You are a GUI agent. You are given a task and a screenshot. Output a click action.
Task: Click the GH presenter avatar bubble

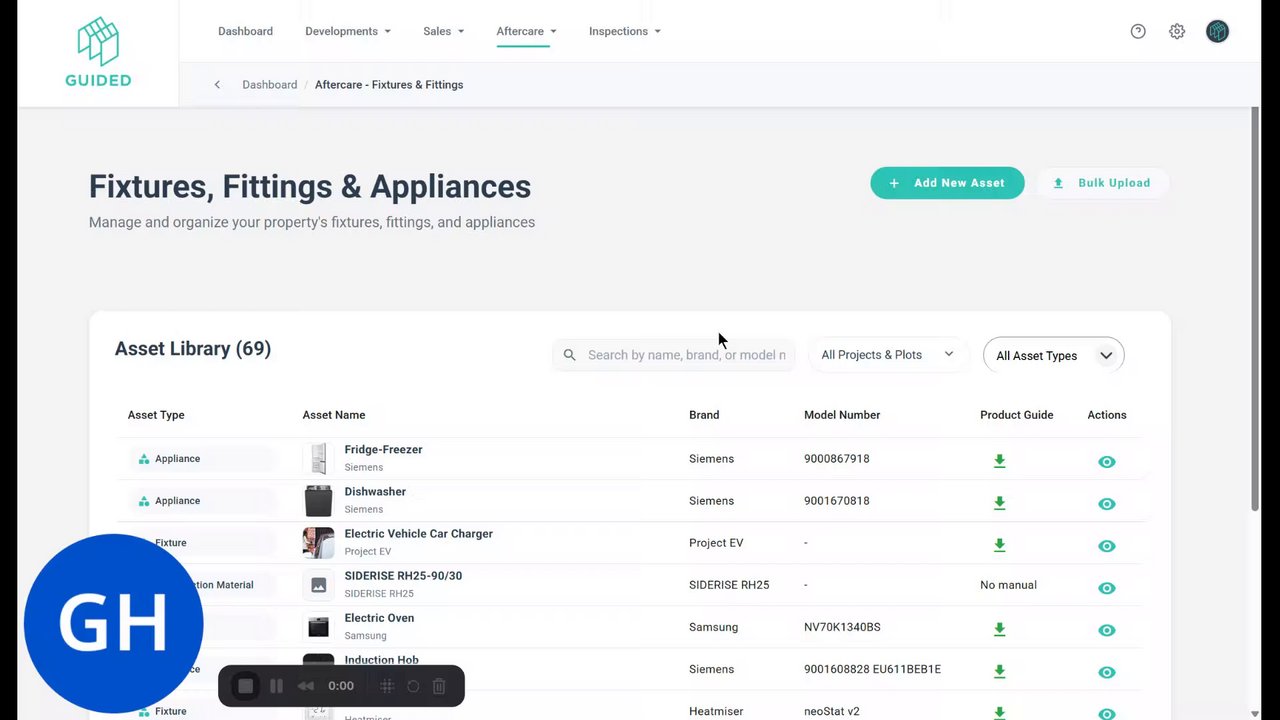(113, 623)
